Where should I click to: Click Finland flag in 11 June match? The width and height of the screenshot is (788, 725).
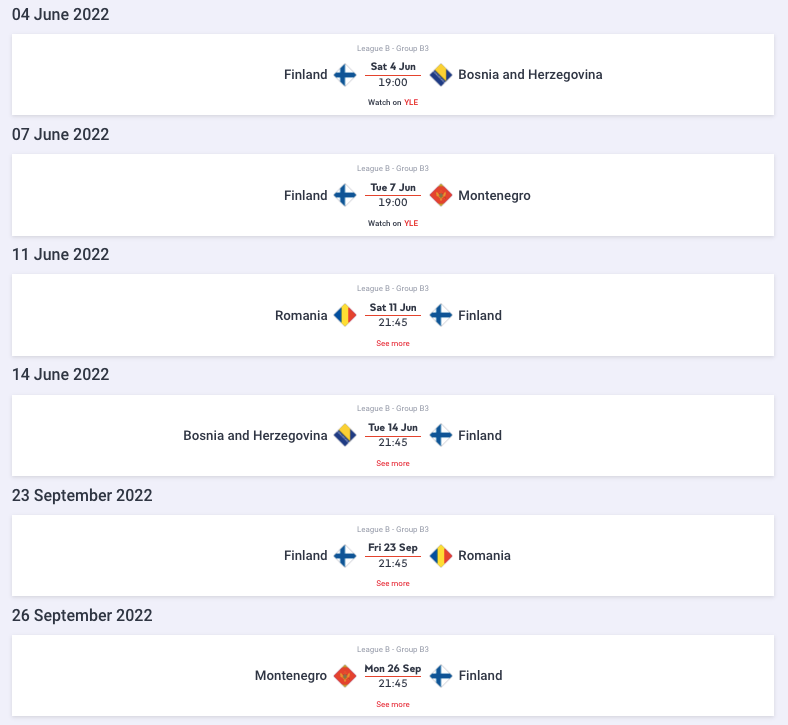pos(441,315)
